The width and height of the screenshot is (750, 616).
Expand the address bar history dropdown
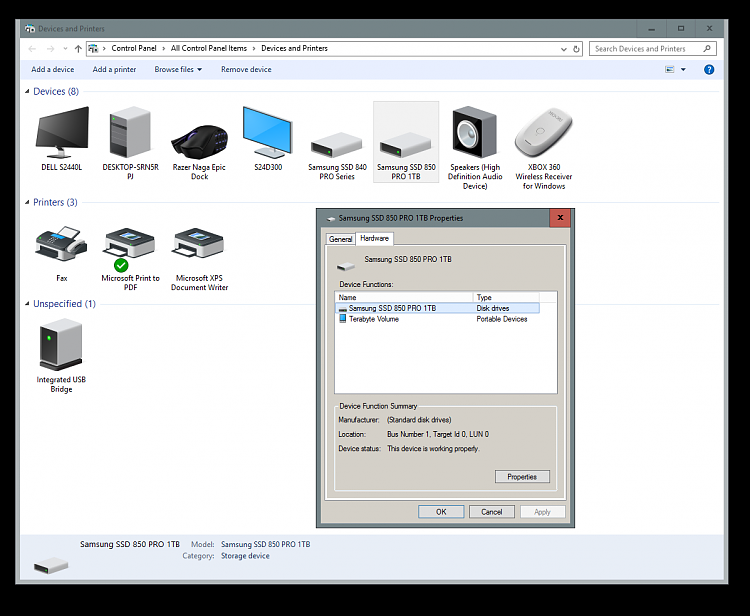point(564,49)
